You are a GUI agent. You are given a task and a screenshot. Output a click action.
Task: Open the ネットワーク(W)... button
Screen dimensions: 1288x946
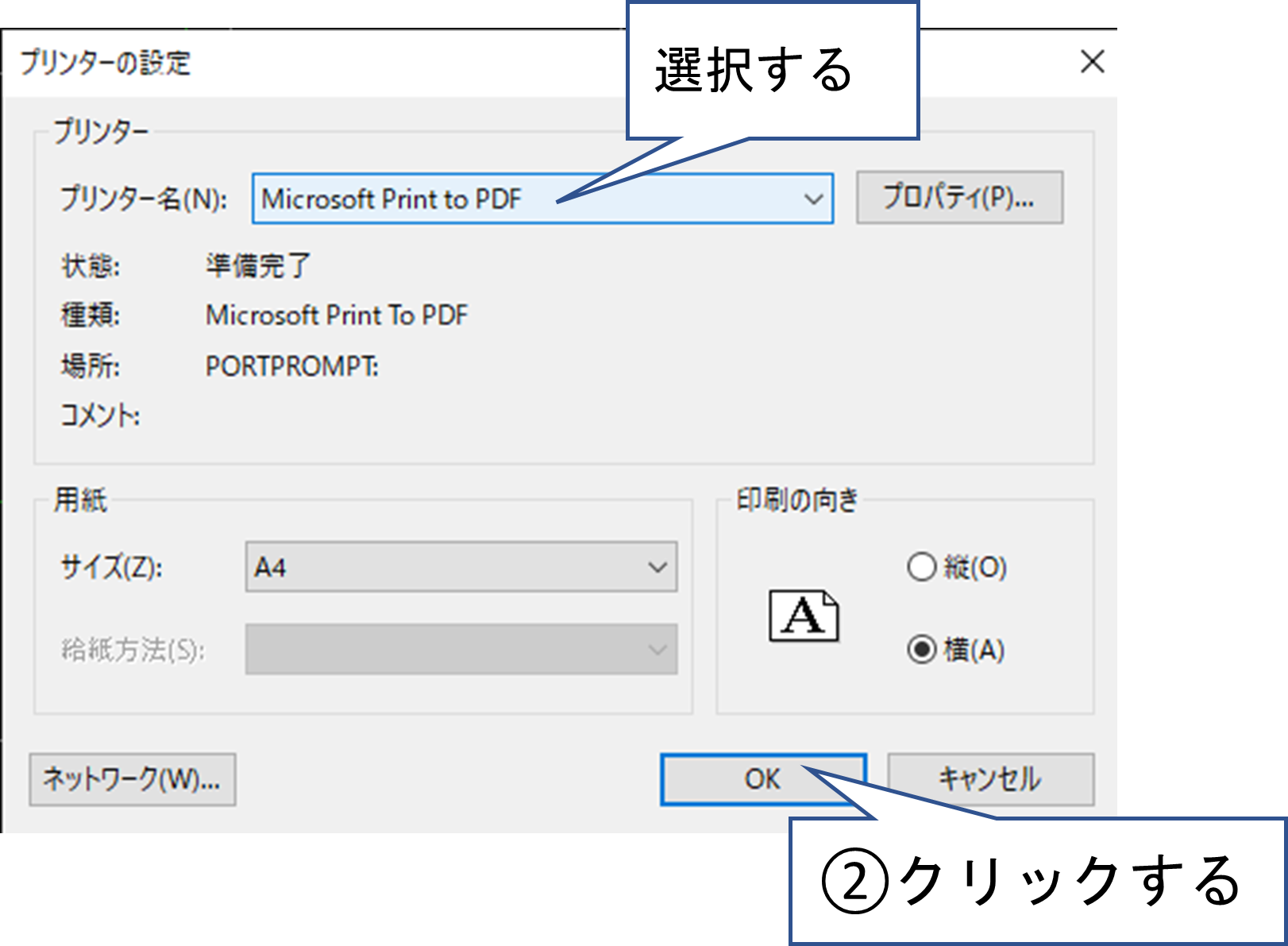point(133,779)
